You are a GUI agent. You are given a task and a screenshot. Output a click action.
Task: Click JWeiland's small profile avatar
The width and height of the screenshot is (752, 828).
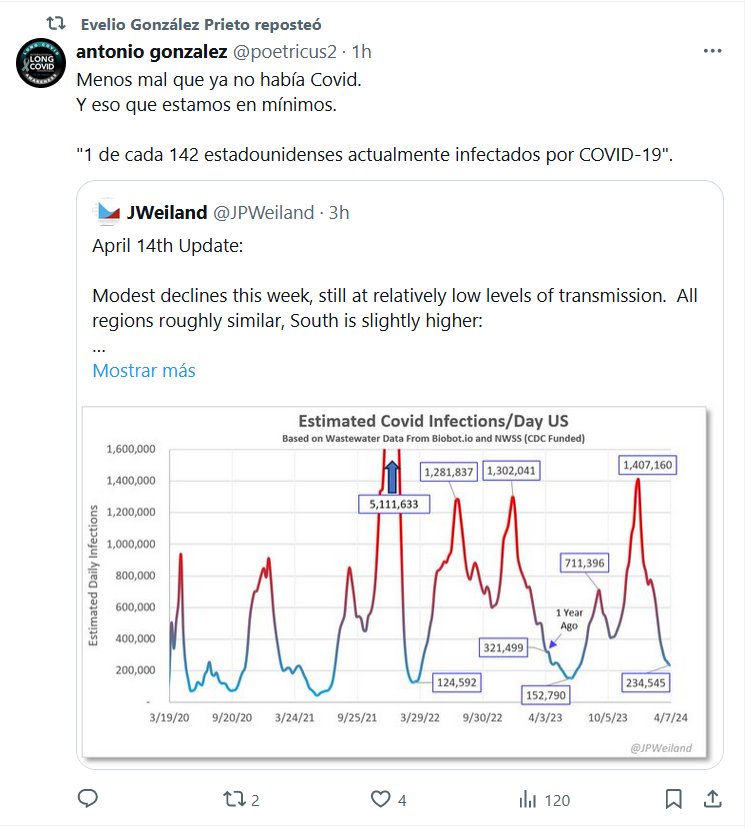(106, 212)
